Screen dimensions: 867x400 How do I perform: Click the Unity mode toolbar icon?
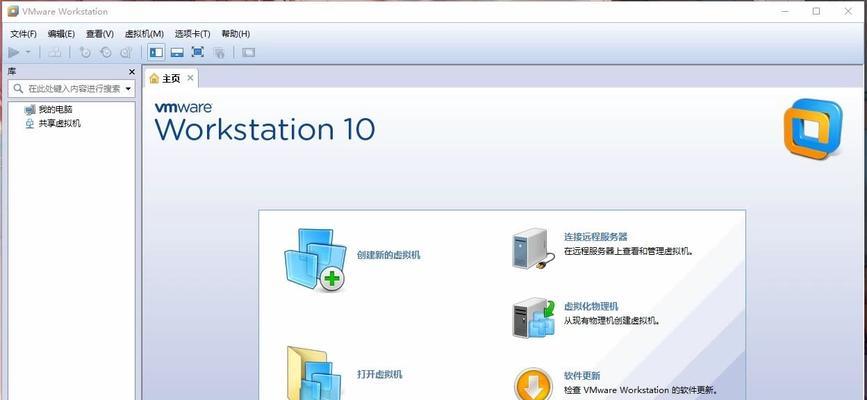tap(219, 53)
